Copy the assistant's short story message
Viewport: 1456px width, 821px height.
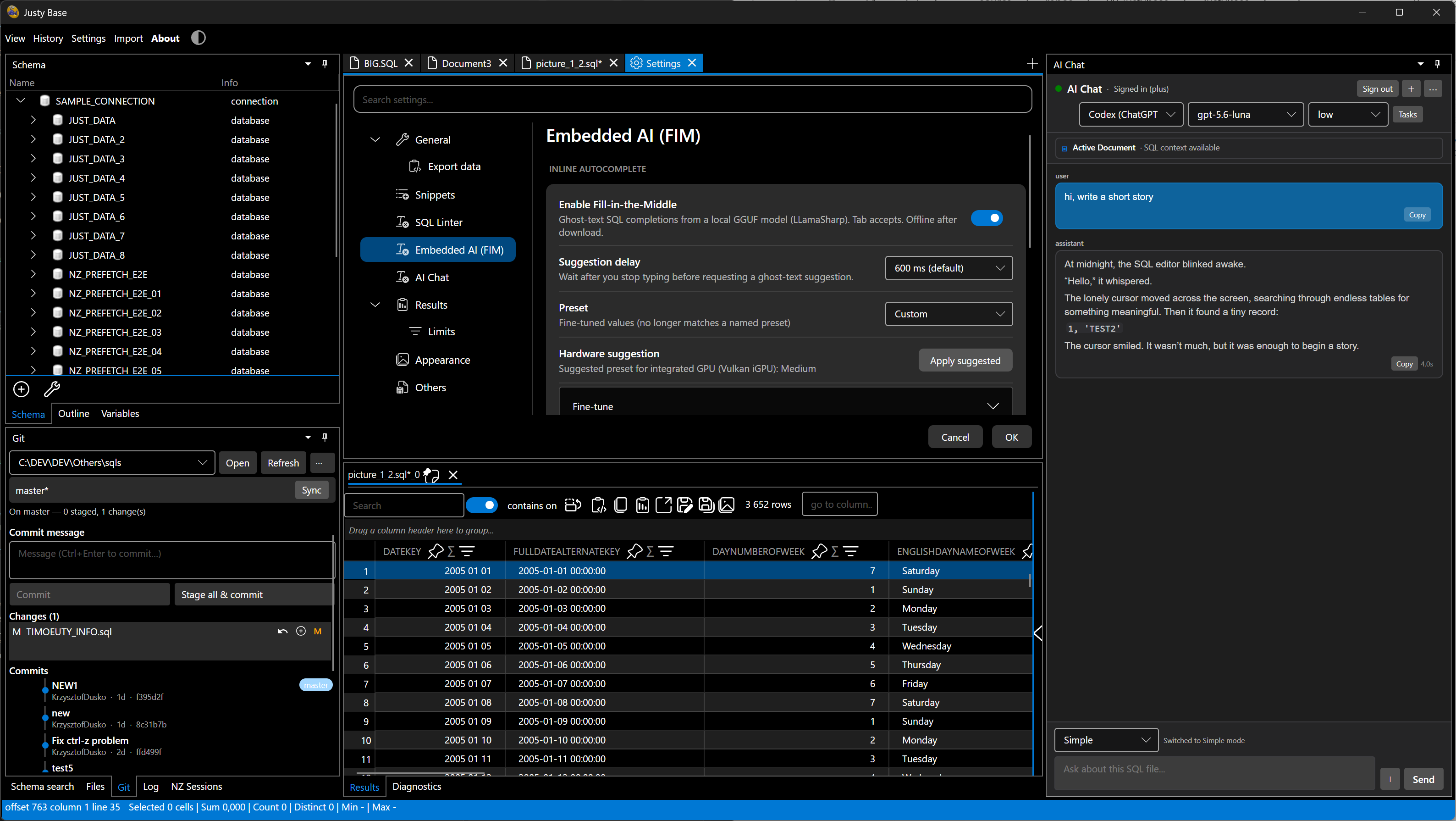(1404, 364)
